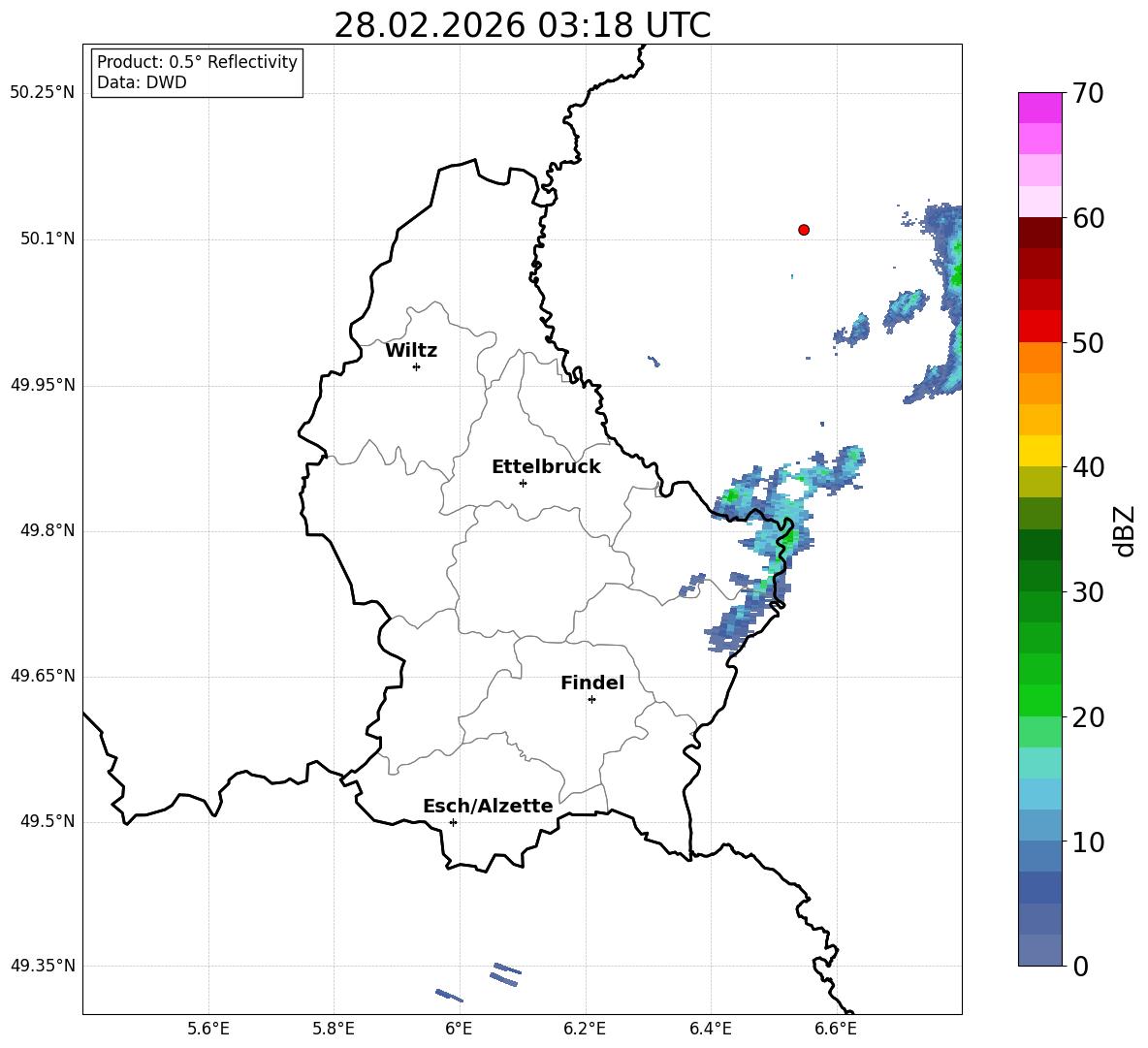Viewport: 1148px width, 1048px height.
Task: Click the Ettelbruck station label
Action: point(546,467)
